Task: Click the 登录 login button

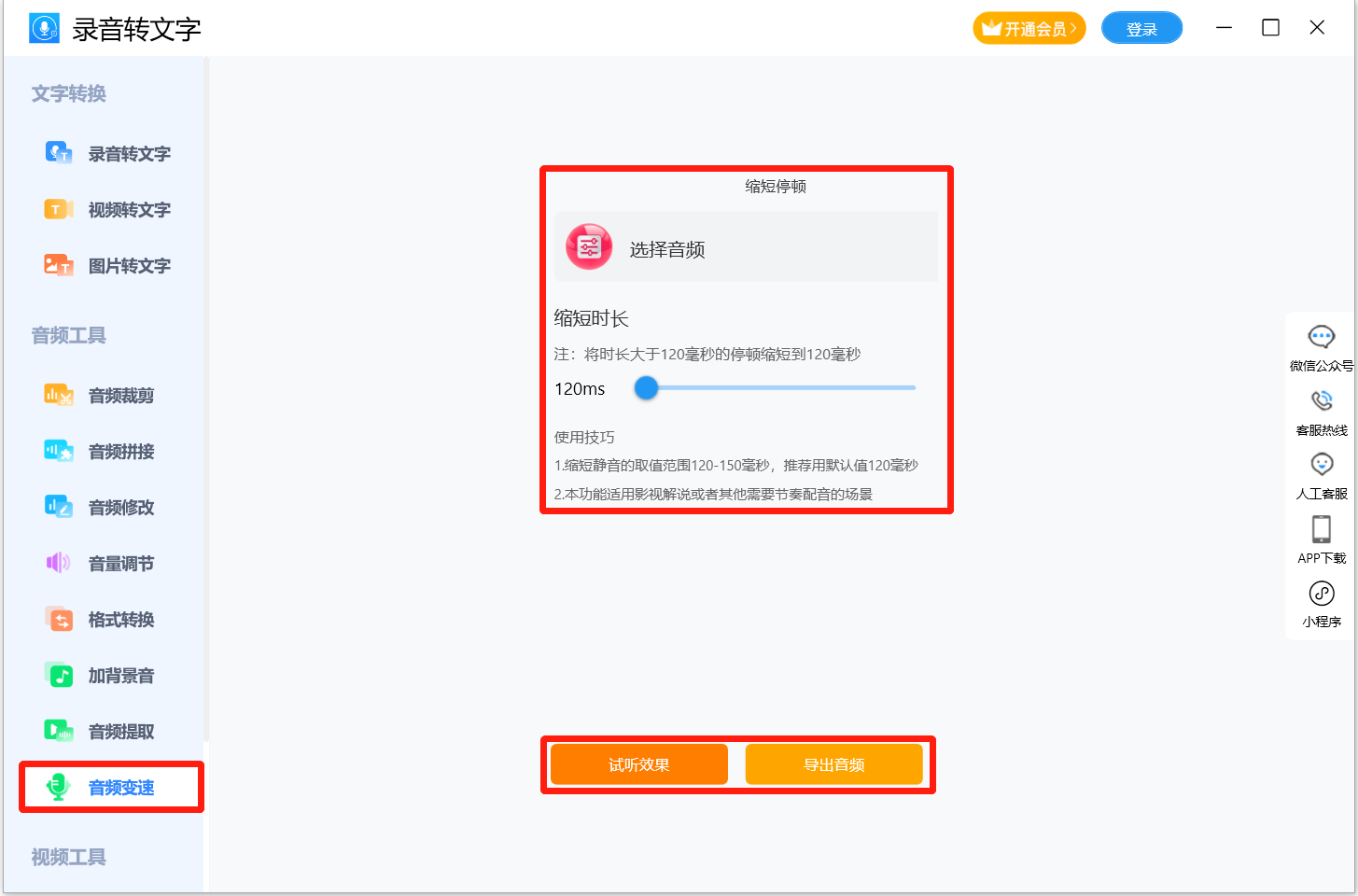Action: (x=1141, y=28)
